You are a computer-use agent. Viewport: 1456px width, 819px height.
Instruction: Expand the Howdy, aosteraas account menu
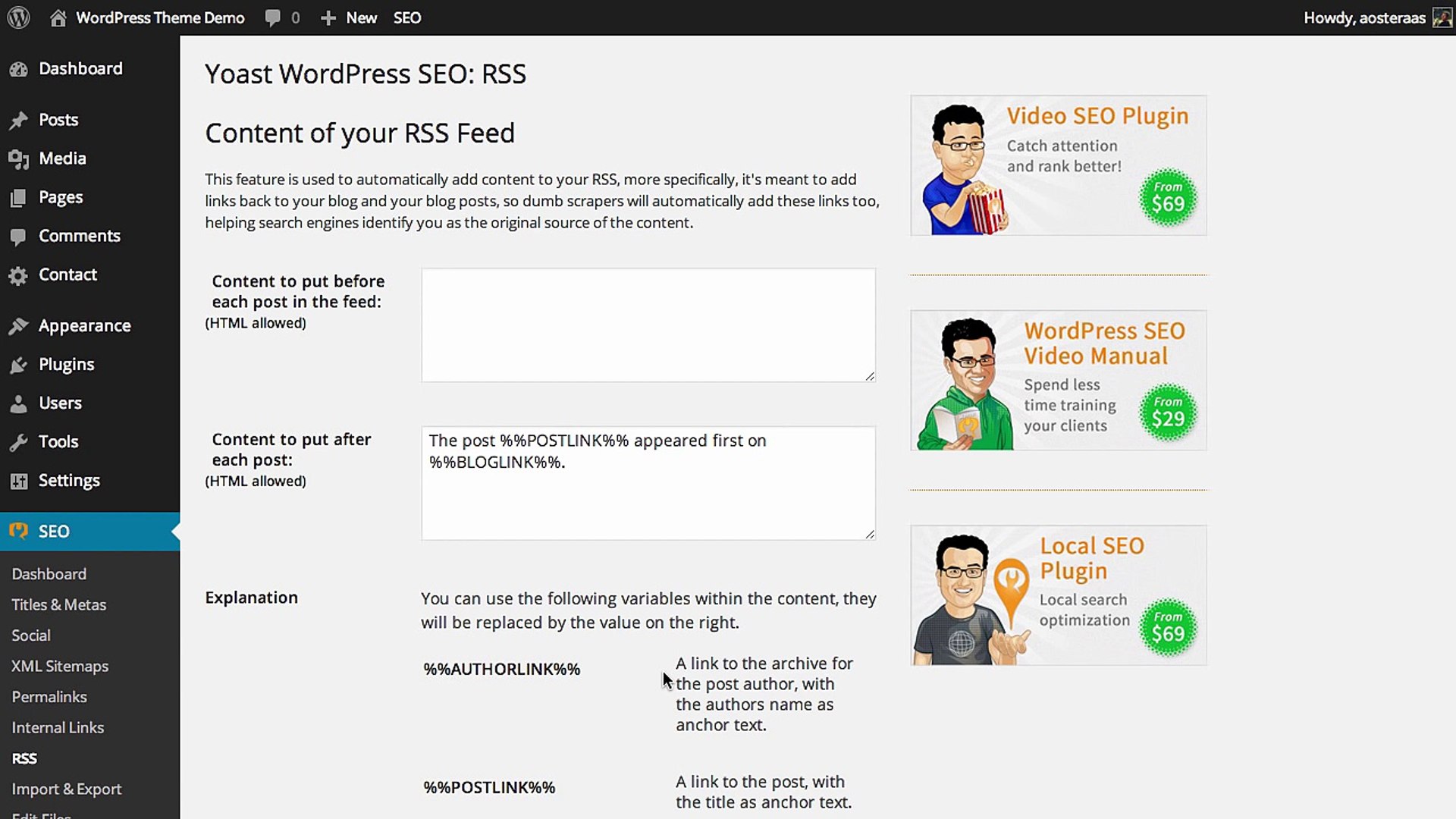tap(1363, 18)
